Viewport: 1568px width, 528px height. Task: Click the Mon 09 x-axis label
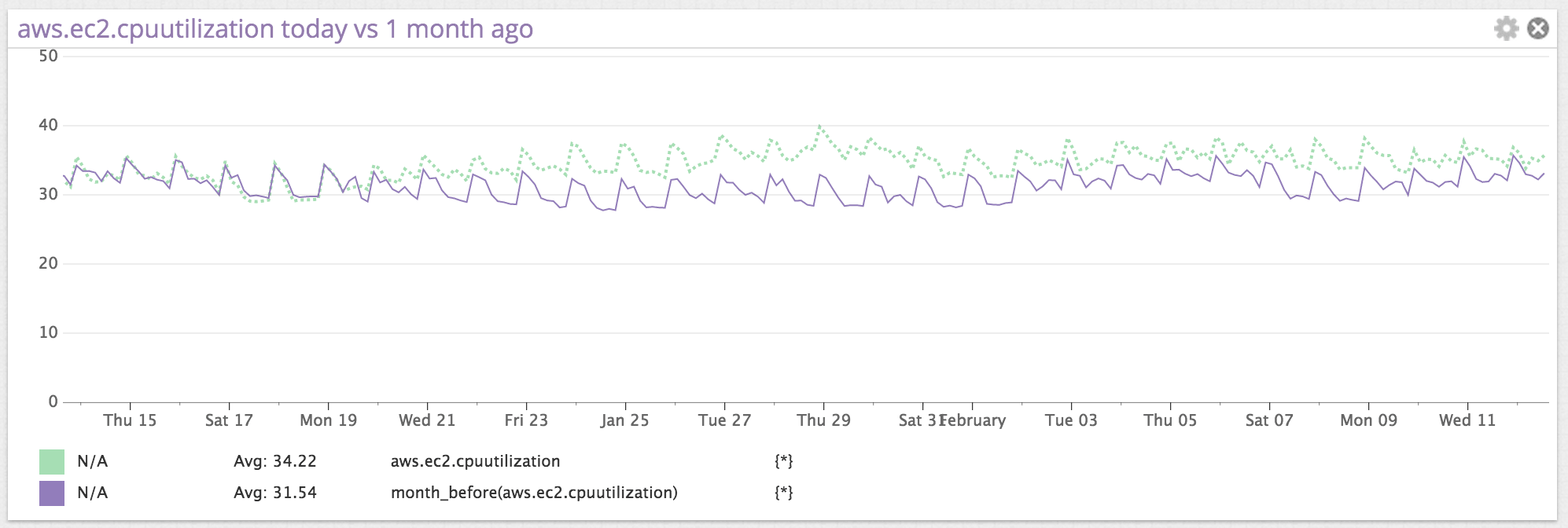point(1368,420)
